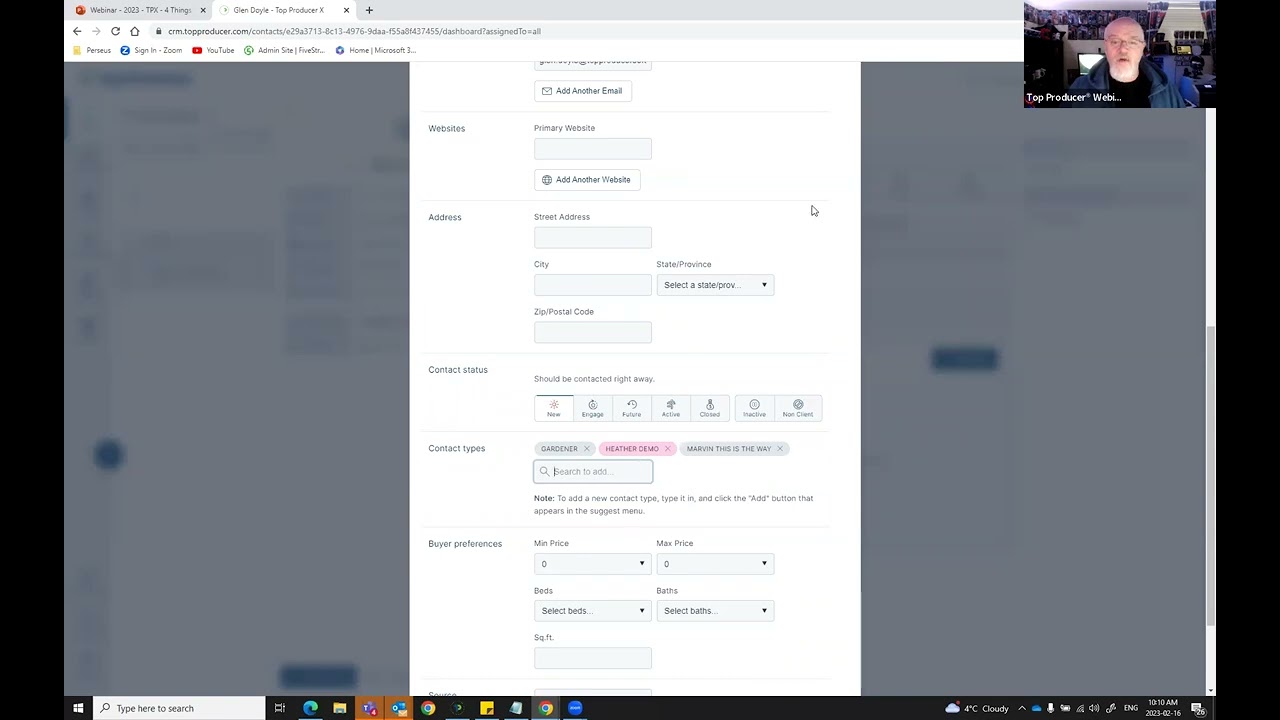
Task: Focus the Primary Website field
Action: (x=592, y=149)
